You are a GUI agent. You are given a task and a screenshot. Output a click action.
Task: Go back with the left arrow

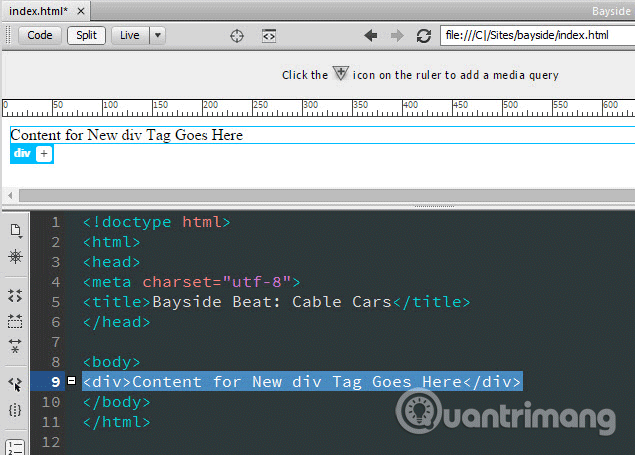tap(371, 36)
